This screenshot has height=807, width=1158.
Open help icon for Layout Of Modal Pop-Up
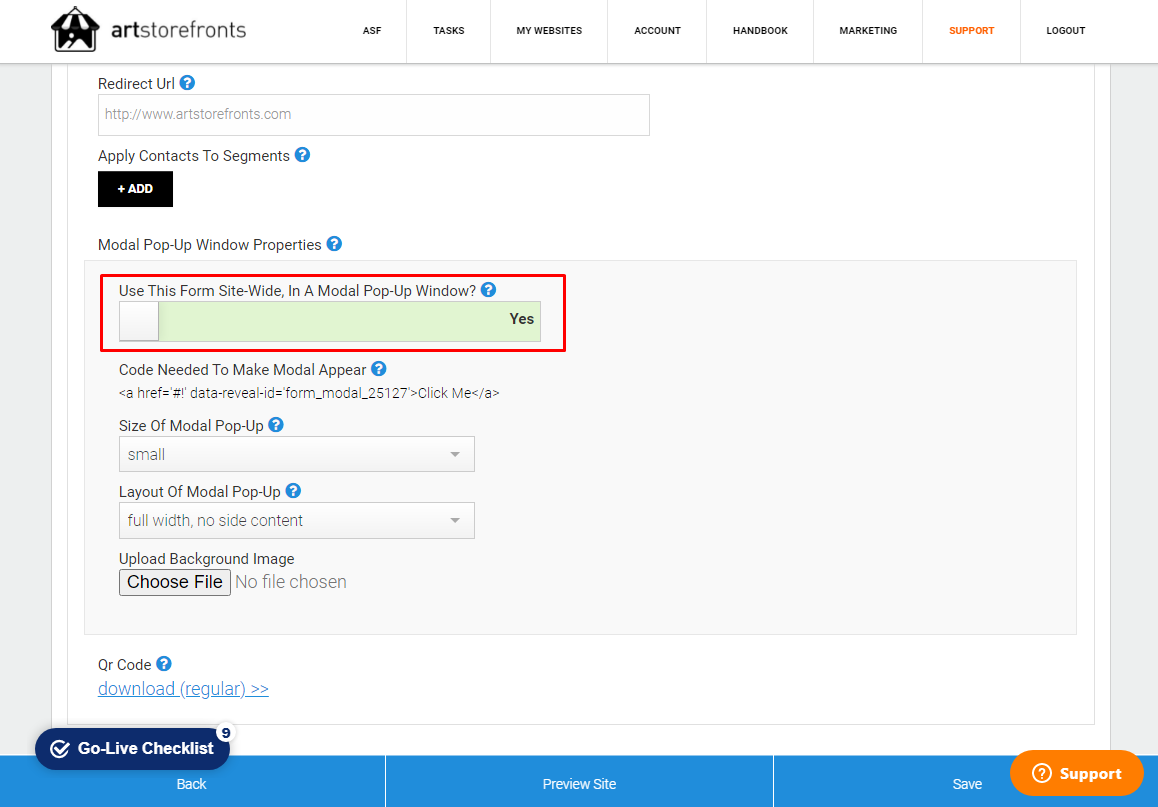[x=293, y=491]
